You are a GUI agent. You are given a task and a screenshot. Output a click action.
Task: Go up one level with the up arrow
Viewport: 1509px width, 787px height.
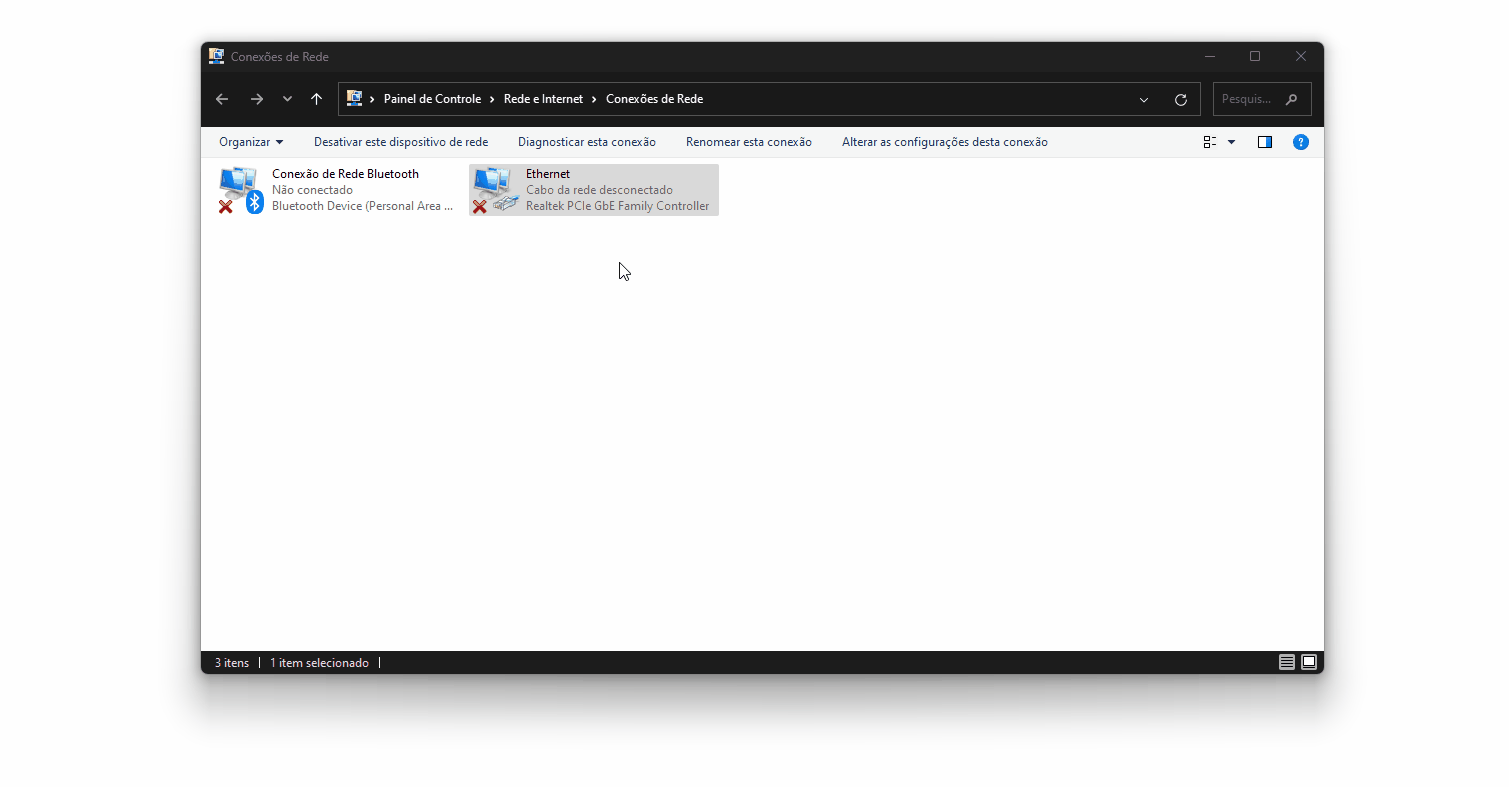coord(316,99)
